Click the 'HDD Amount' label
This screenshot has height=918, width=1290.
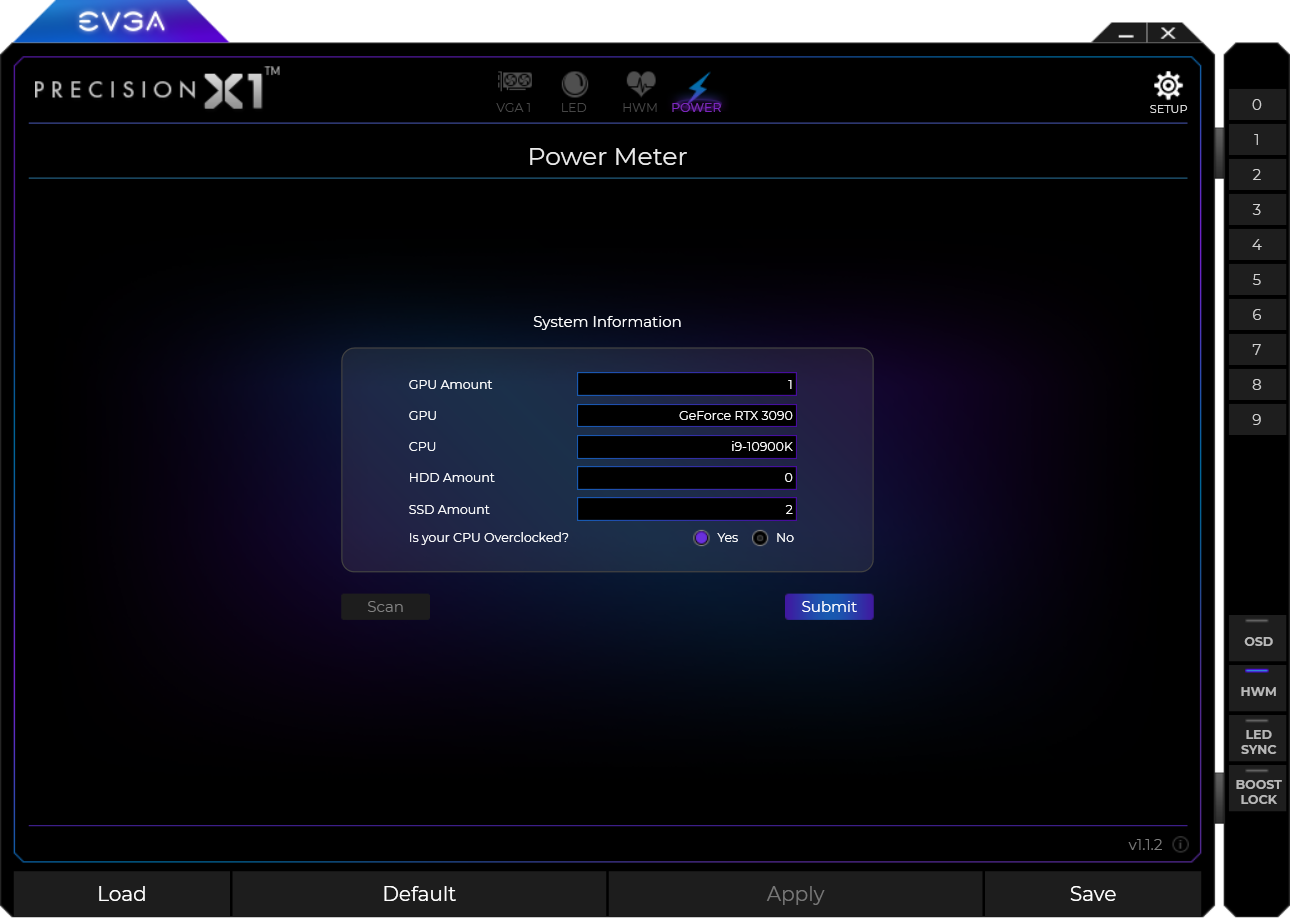pos(452,478)
